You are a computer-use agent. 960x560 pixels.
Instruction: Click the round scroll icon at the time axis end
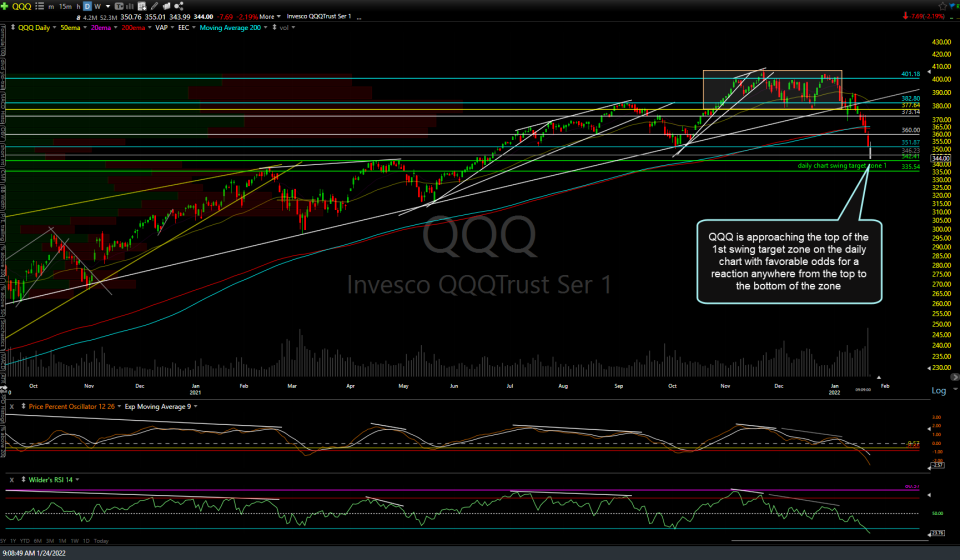coord(953,377)
